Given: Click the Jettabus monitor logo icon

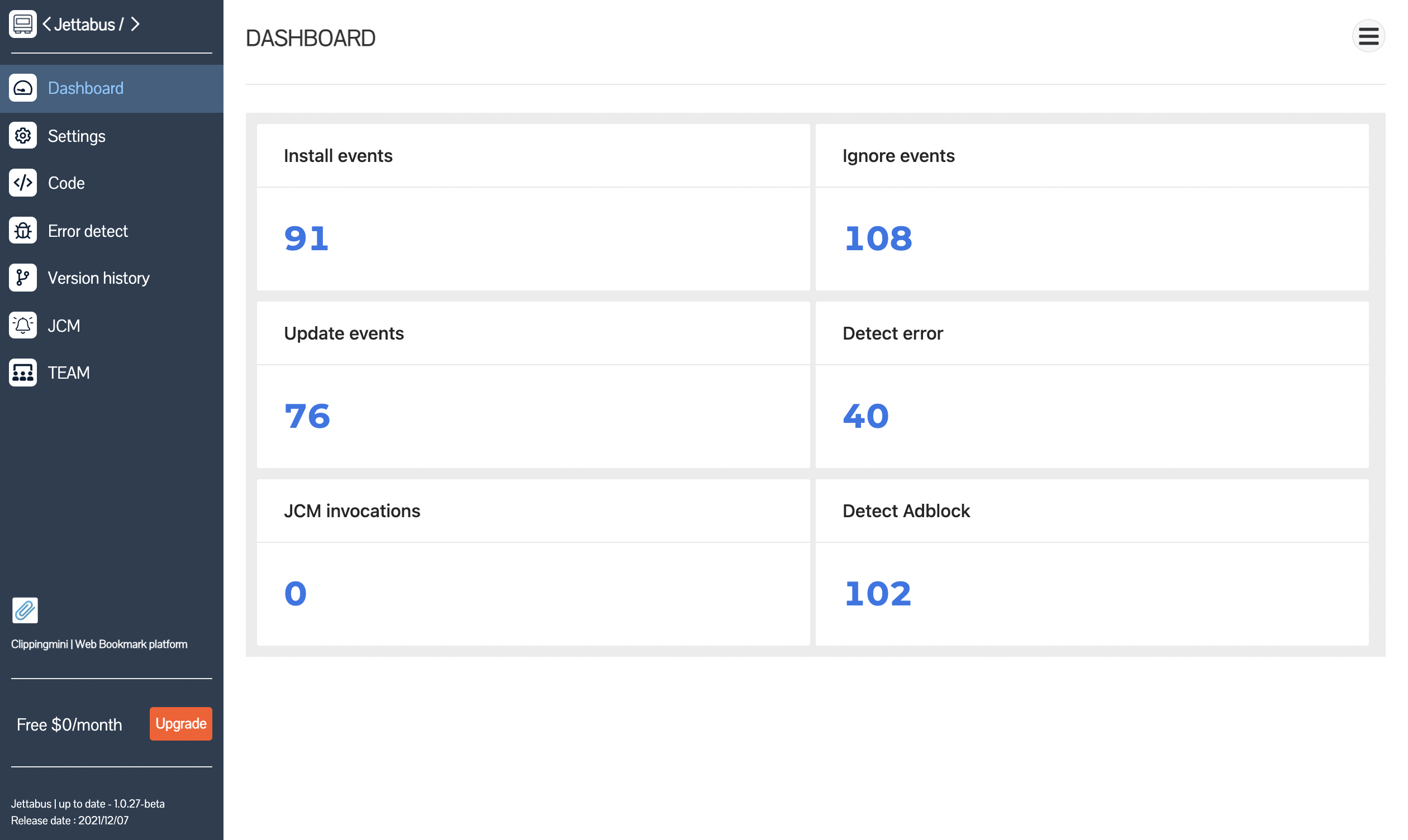Looking at the screenshot, I should (x=23, y=24).
